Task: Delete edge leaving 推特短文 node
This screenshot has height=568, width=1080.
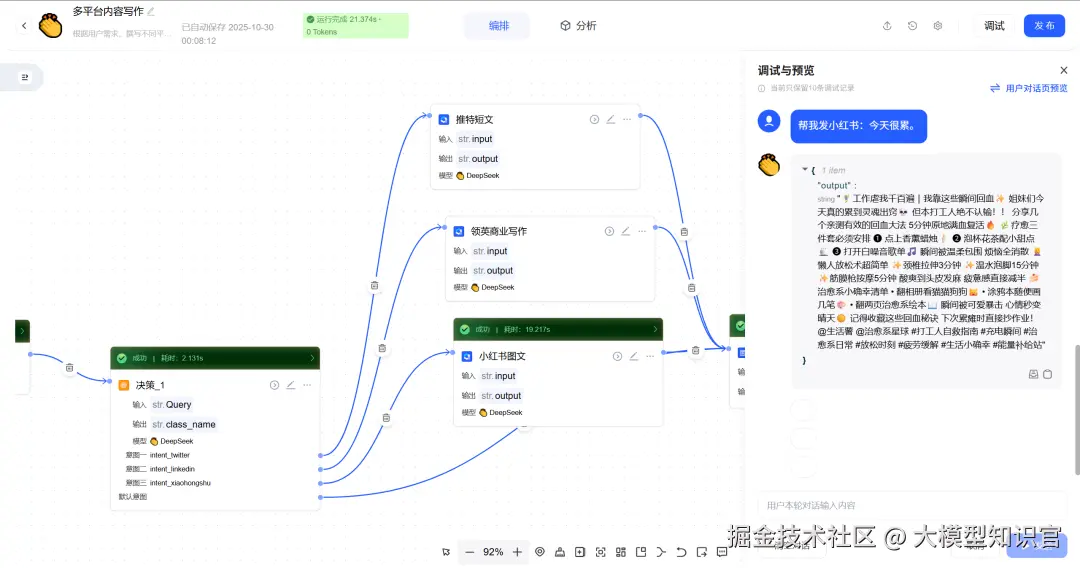Action: click(684, 232)
